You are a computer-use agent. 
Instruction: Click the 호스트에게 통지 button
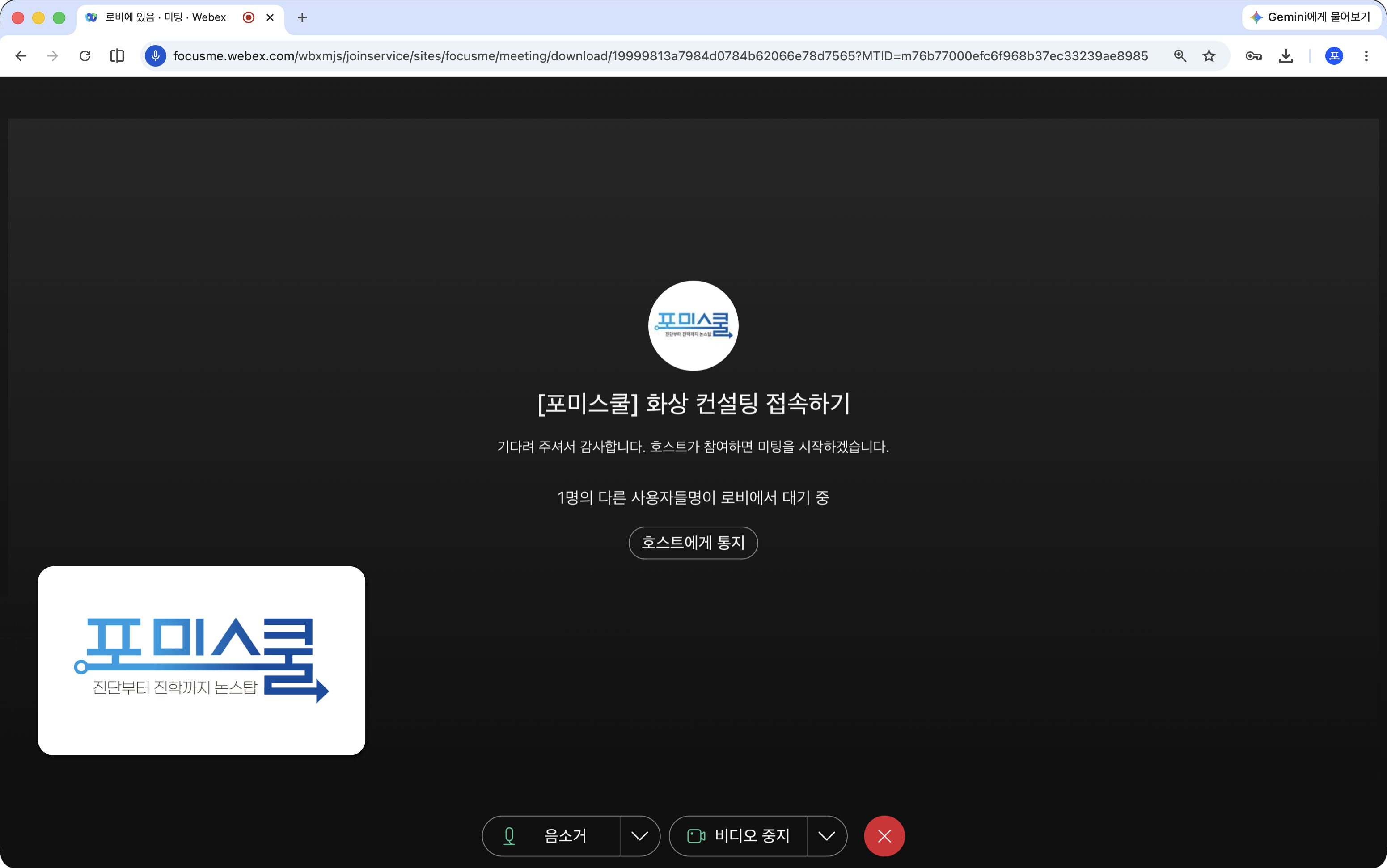693,543
